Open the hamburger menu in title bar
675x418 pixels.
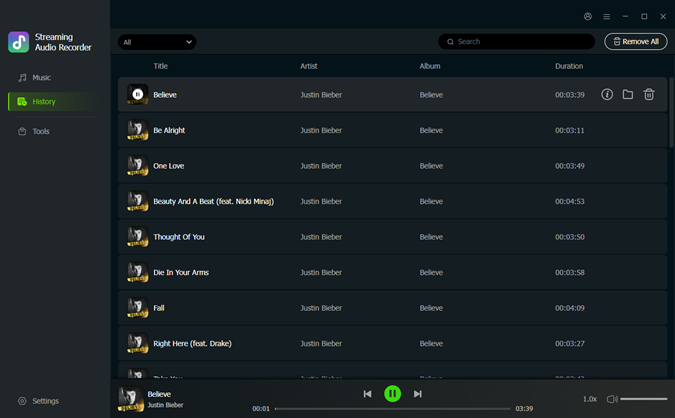coord(607,16)
